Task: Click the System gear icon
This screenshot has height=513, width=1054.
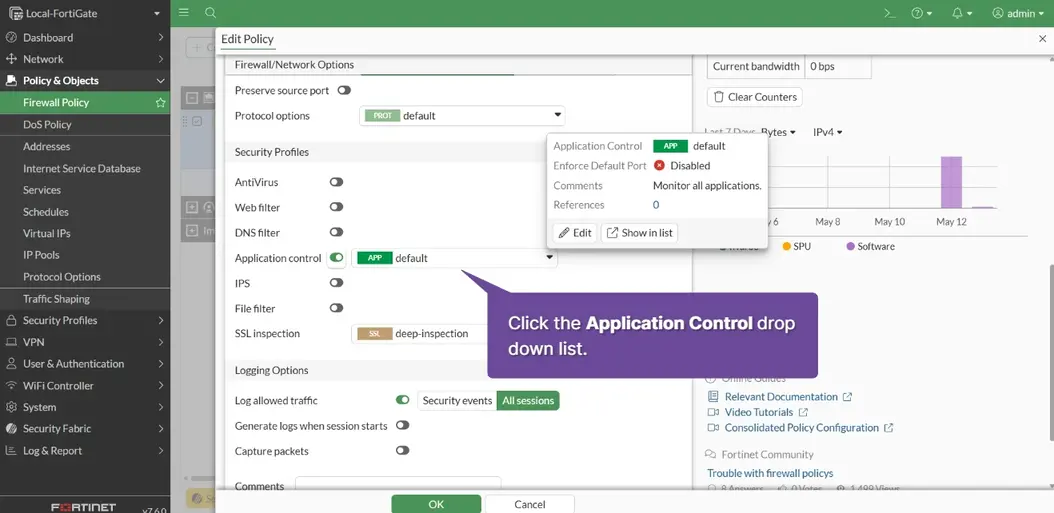Action: tap(11, 407)
